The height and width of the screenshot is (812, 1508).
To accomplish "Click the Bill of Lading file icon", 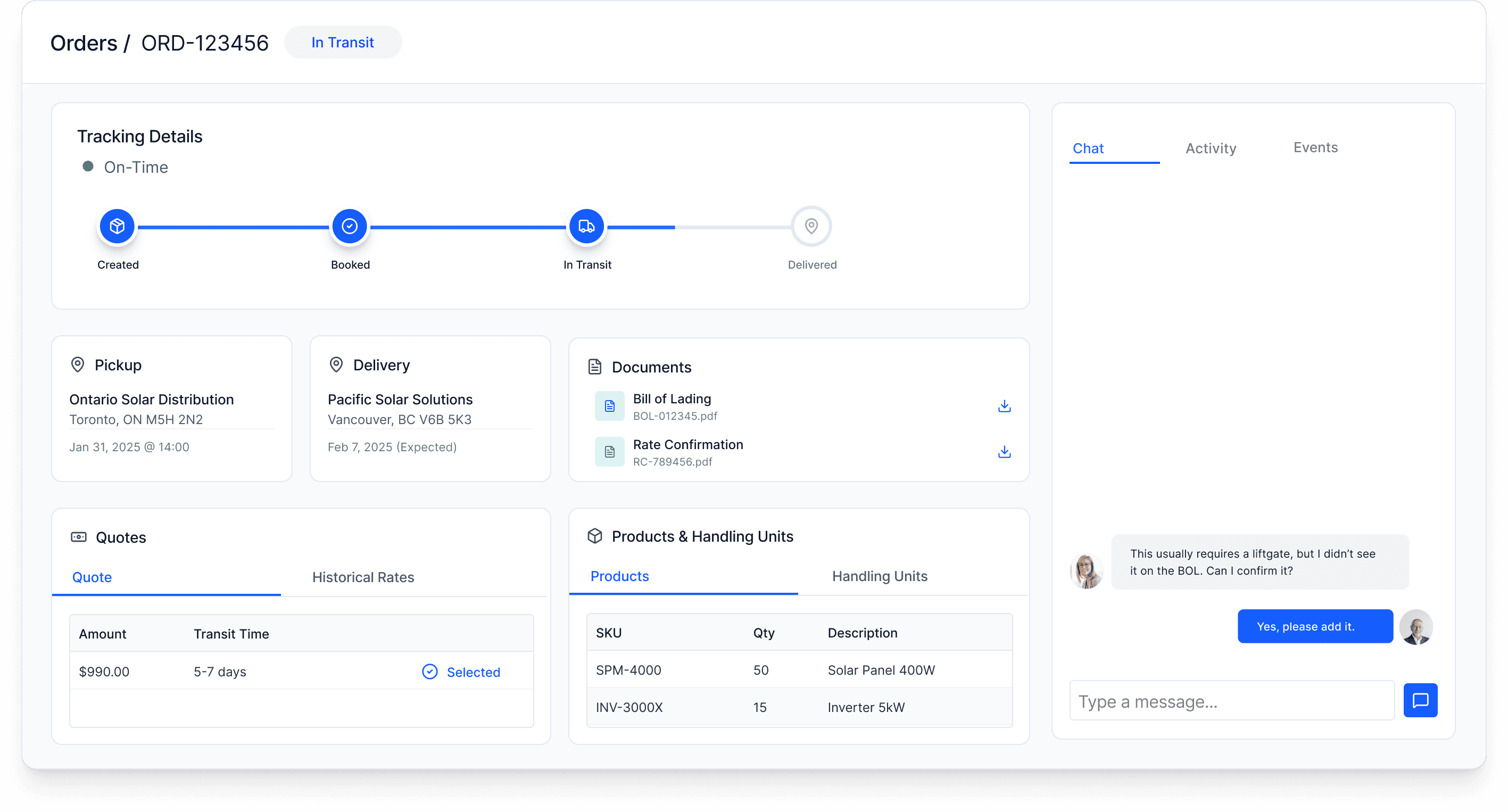I will tap(609, 407).
